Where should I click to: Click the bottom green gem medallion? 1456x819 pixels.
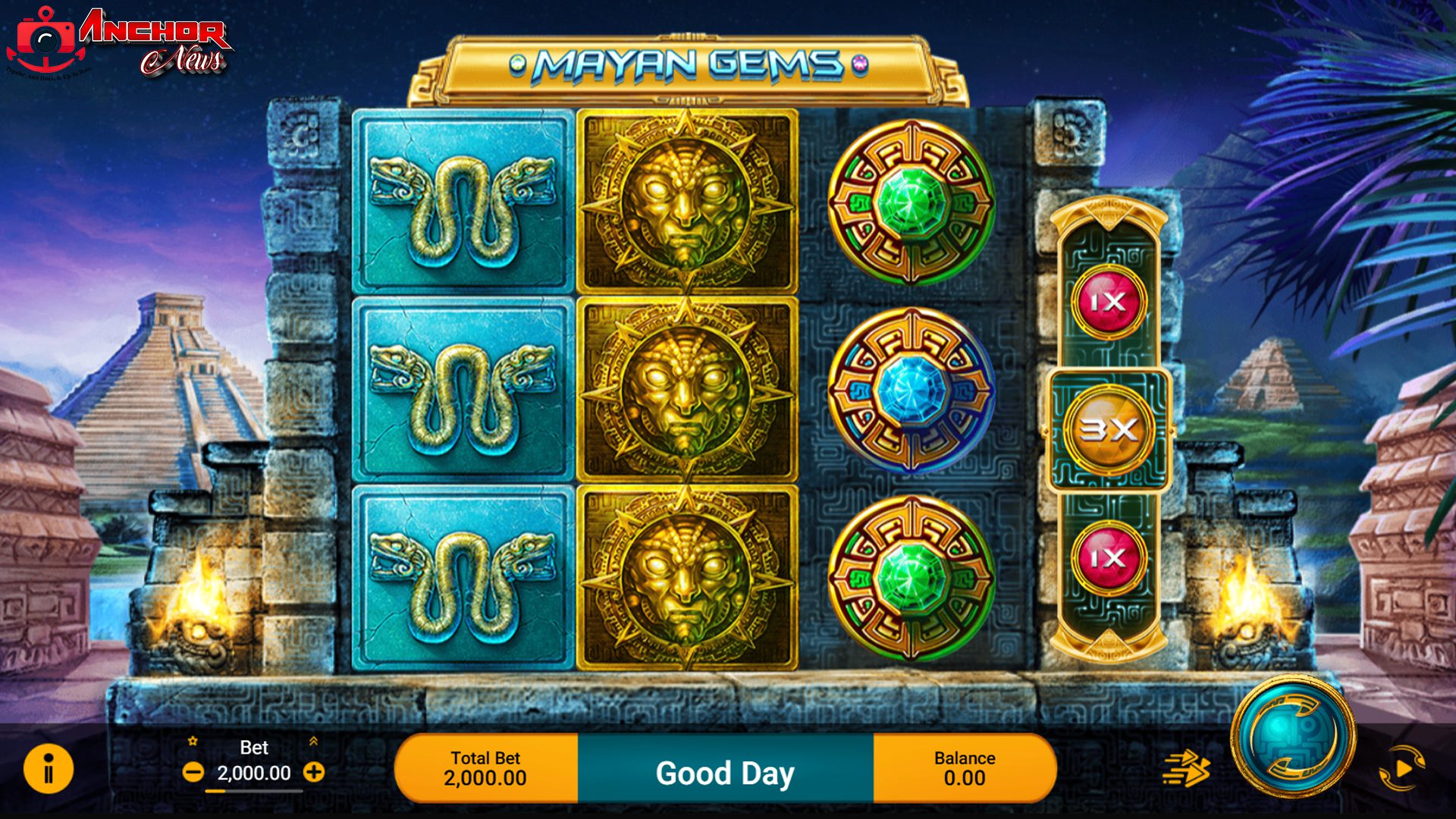pos(911,579)
